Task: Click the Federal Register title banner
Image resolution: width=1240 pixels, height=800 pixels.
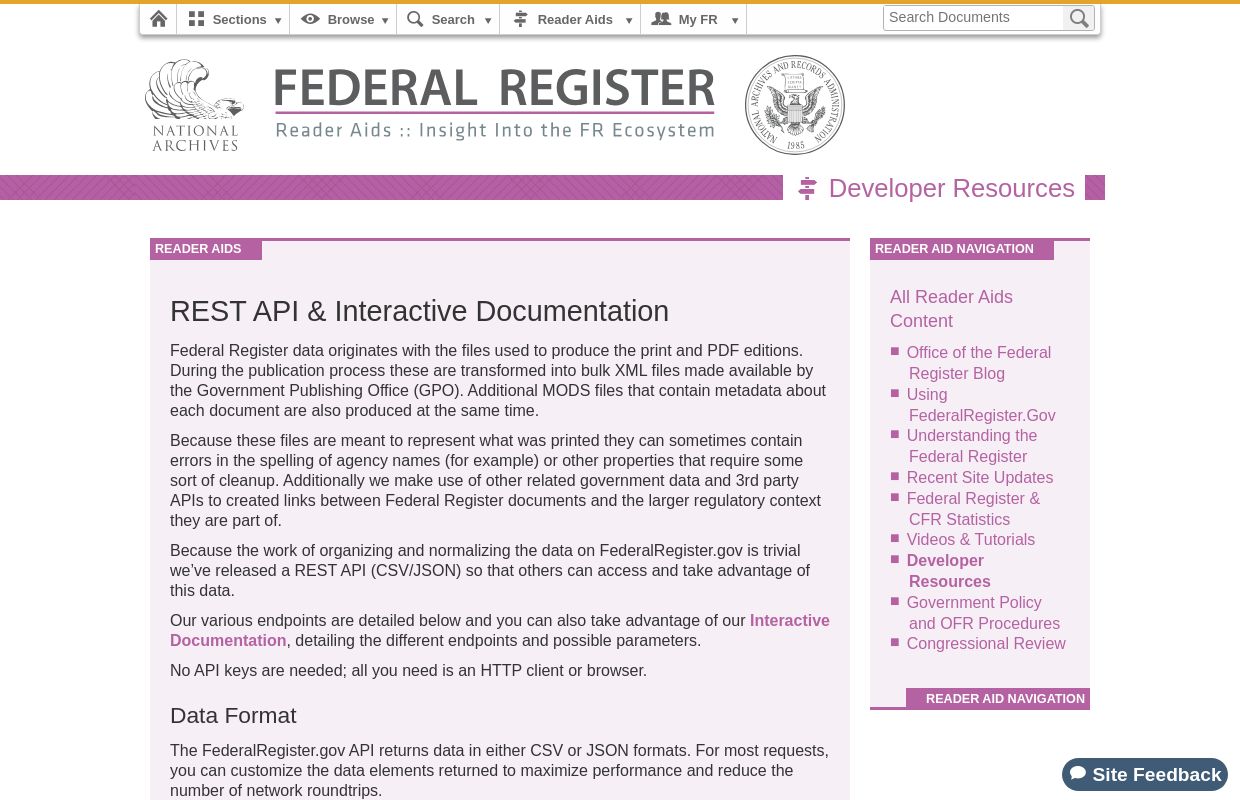Action: (495, 104)
